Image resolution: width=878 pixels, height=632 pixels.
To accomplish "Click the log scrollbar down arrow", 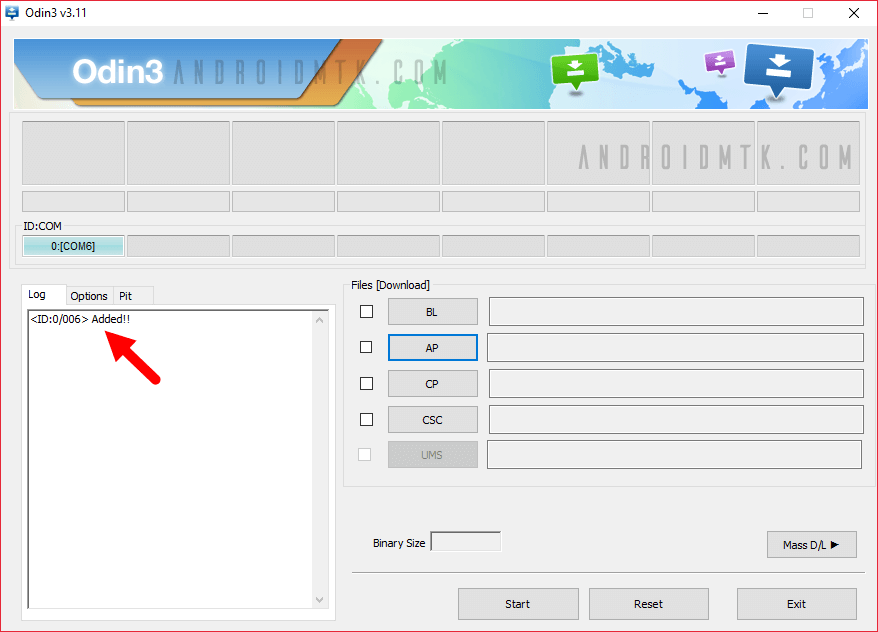I will 320,599.
